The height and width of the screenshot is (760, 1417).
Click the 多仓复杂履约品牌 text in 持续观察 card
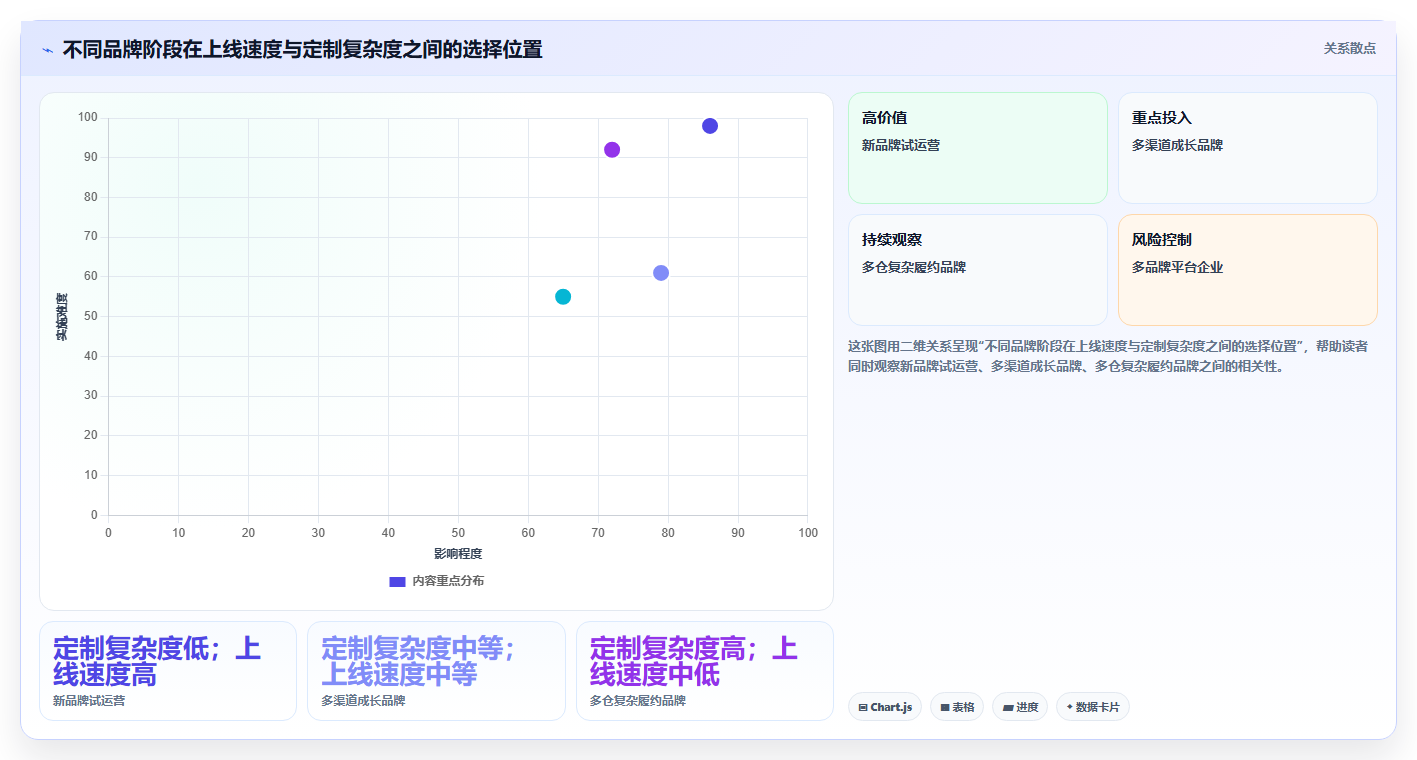click(914, 268)
